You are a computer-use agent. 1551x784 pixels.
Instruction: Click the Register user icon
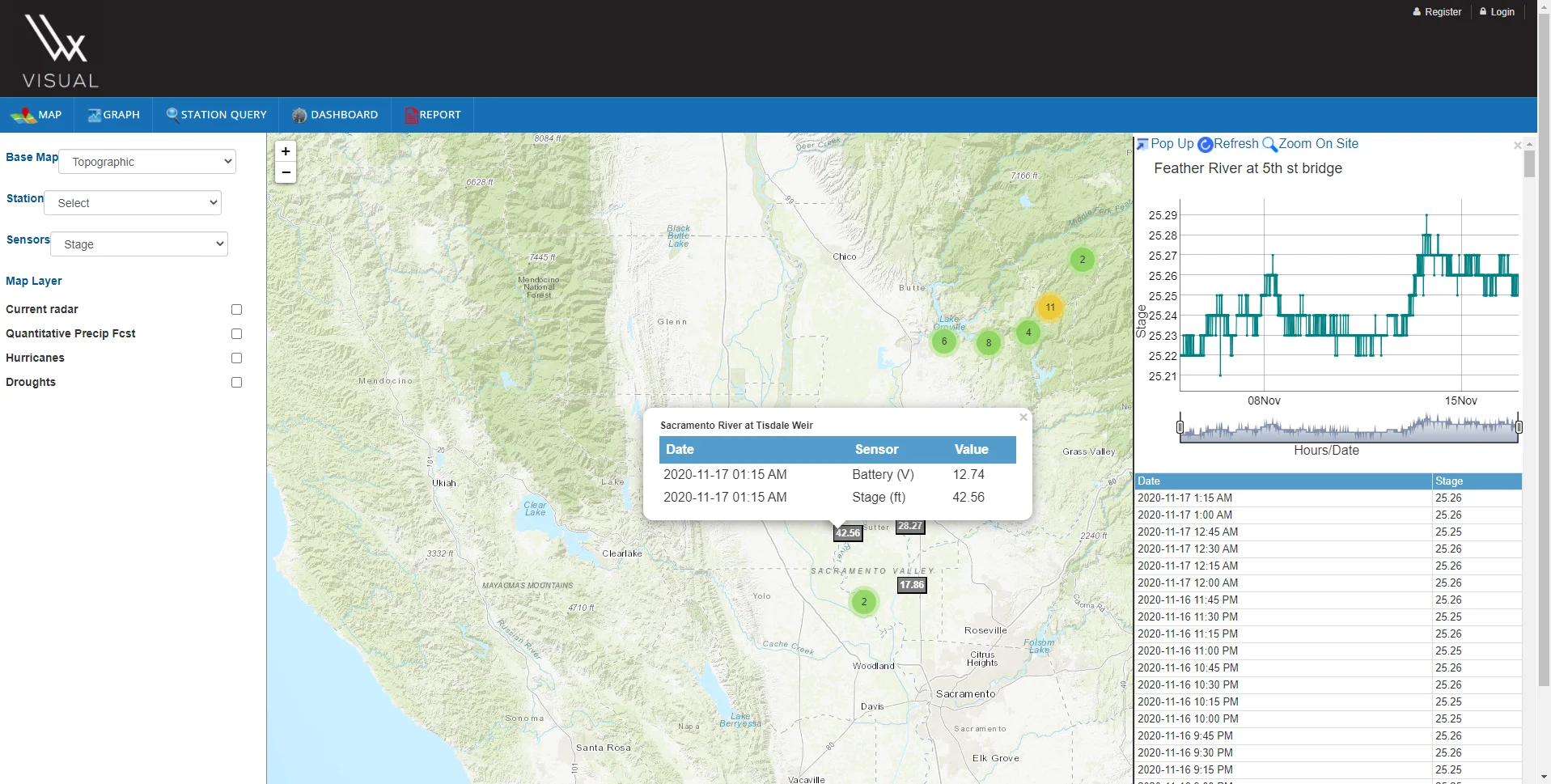(x=1417, y=12)
